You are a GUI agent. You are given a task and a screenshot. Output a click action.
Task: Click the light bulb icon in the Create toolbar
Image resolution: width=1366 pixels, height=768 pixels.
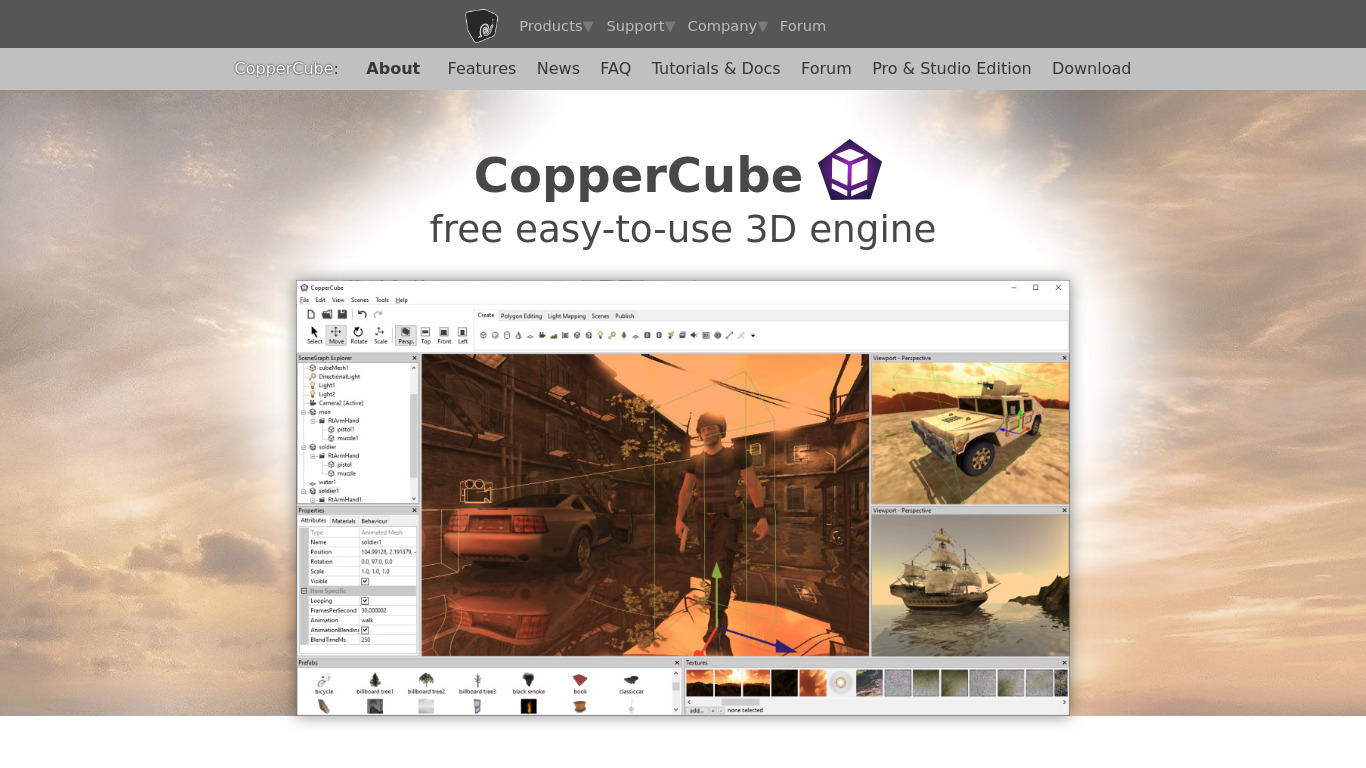click(x=600, y=335)
